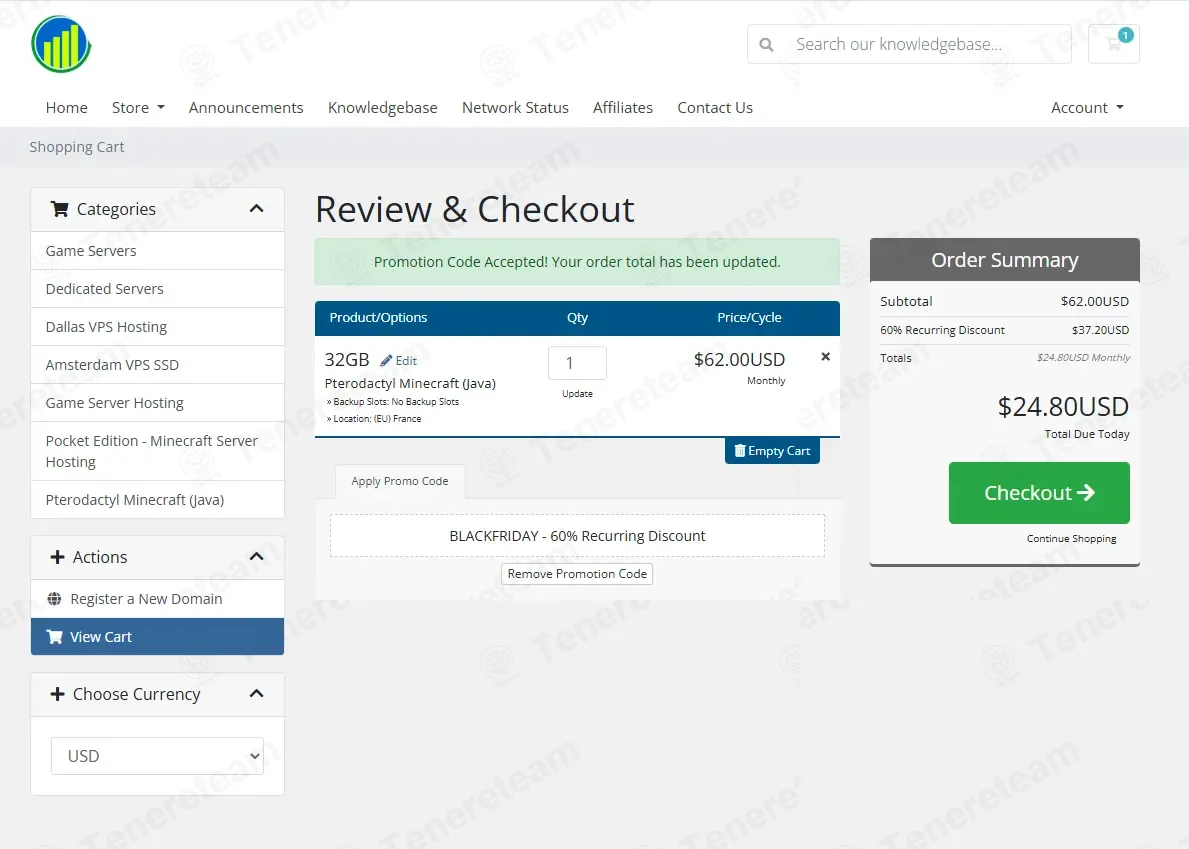Click the Subtotal $62.00USD value

point(1094,302)
